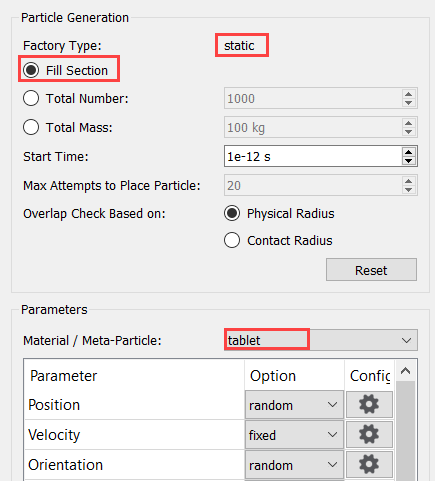Select the Total Number radio option
The height and width of the screenshot is (481, 435).
[x=31, y=98]
